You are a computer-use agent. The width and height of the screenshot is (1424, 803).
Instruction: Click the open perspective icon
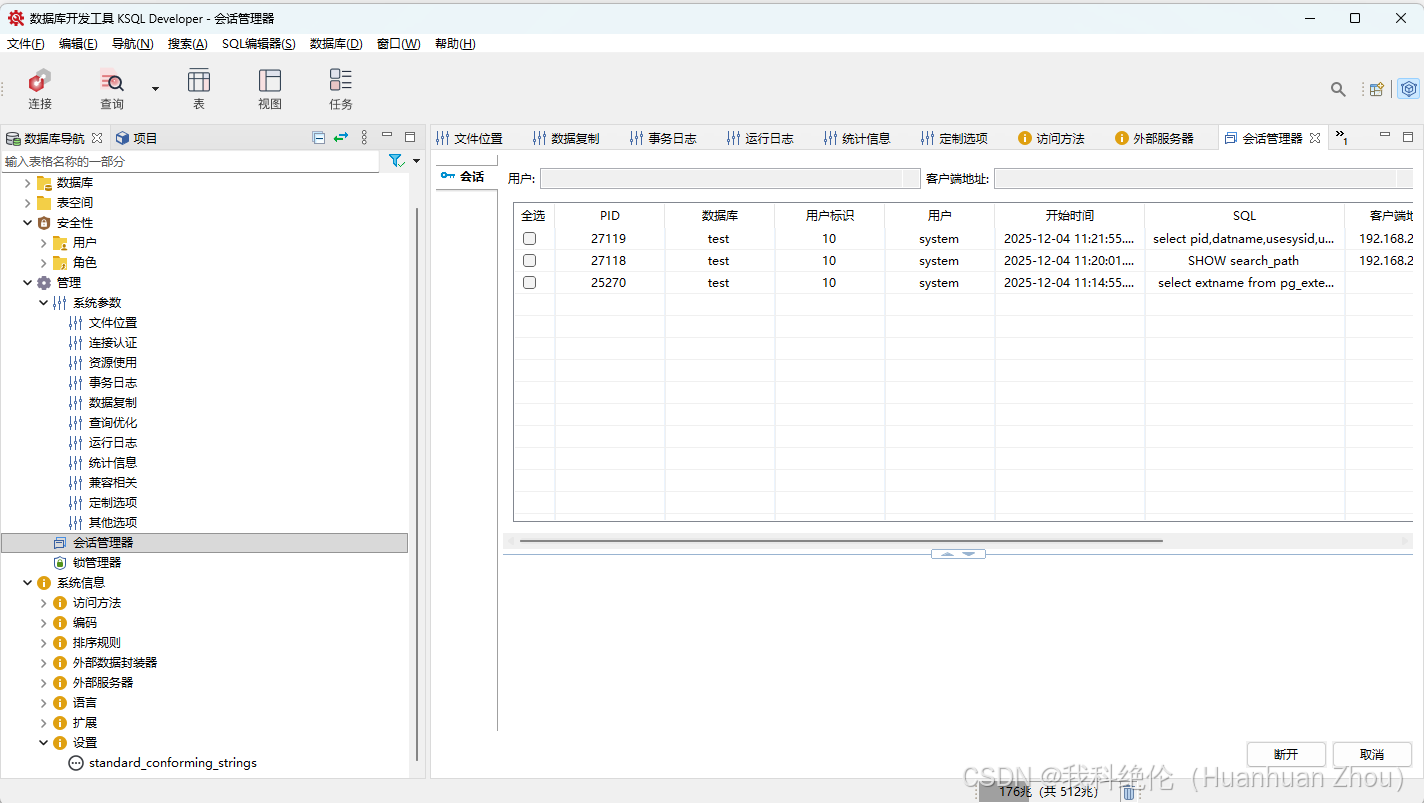click(1377, 89)
